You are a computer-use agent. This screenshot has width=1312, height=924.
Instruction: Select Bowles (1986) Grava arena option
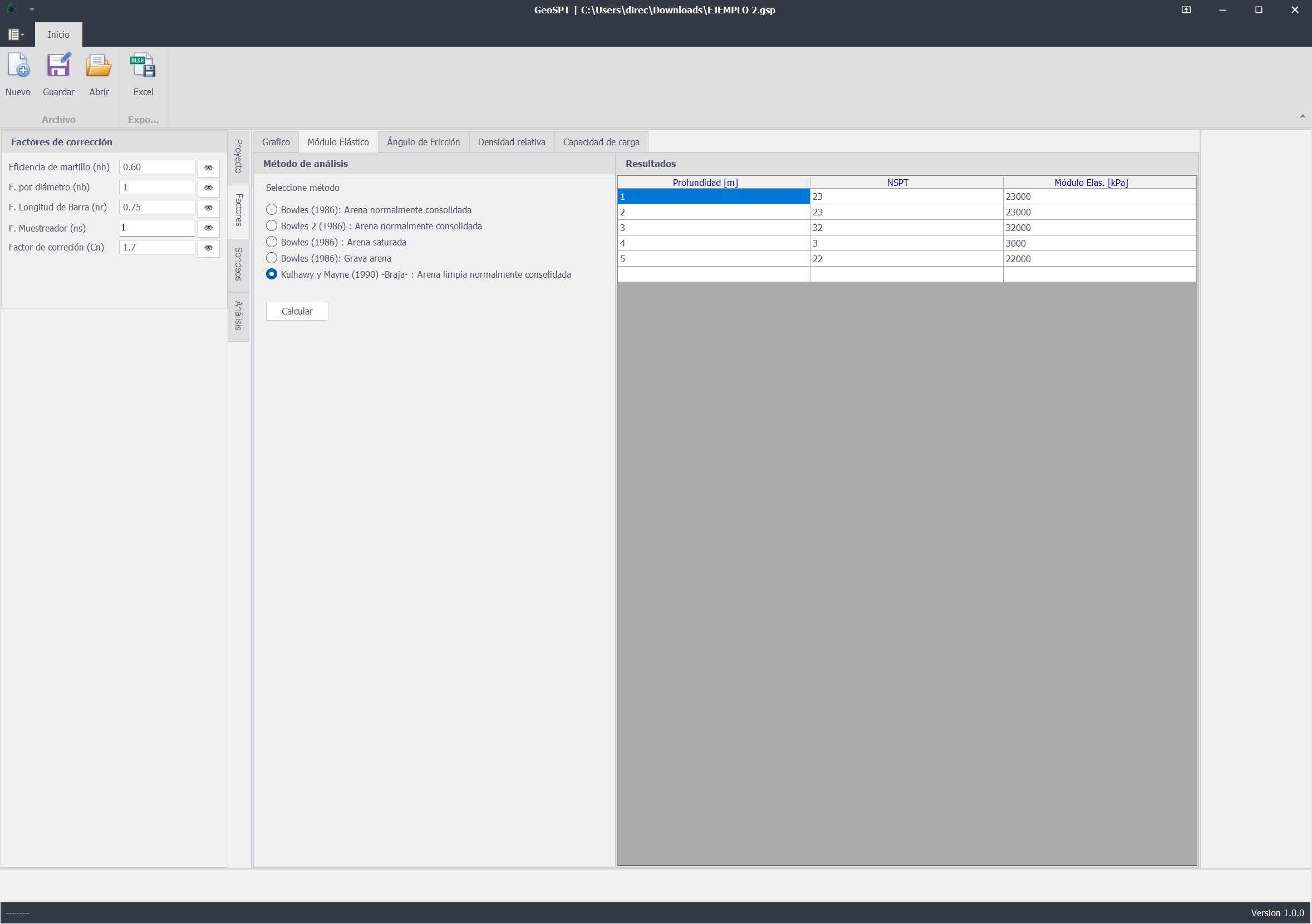click(x=272, y=258)
